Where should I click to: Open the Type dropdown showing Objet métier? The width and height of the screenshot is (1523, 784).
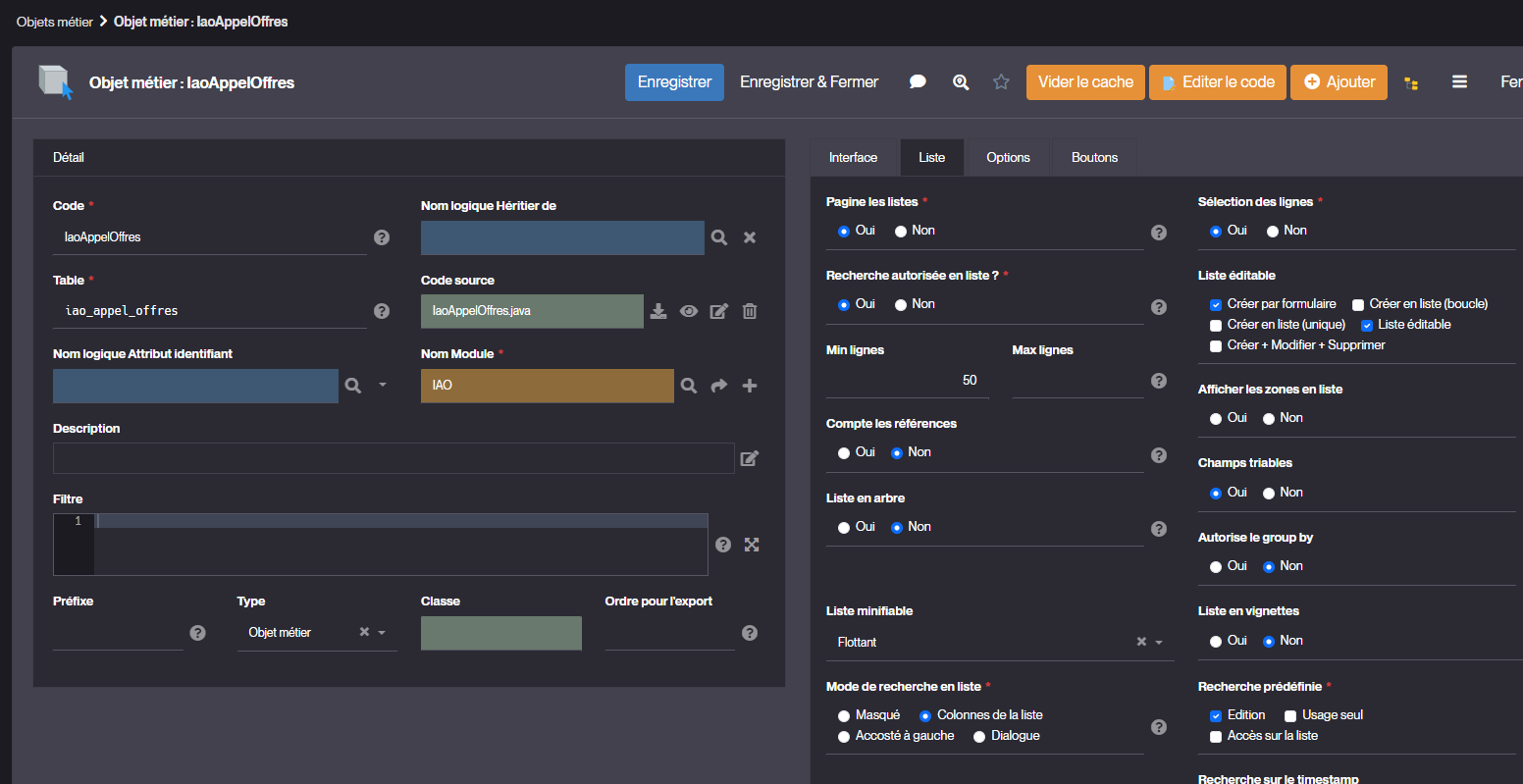click(382, 633)
